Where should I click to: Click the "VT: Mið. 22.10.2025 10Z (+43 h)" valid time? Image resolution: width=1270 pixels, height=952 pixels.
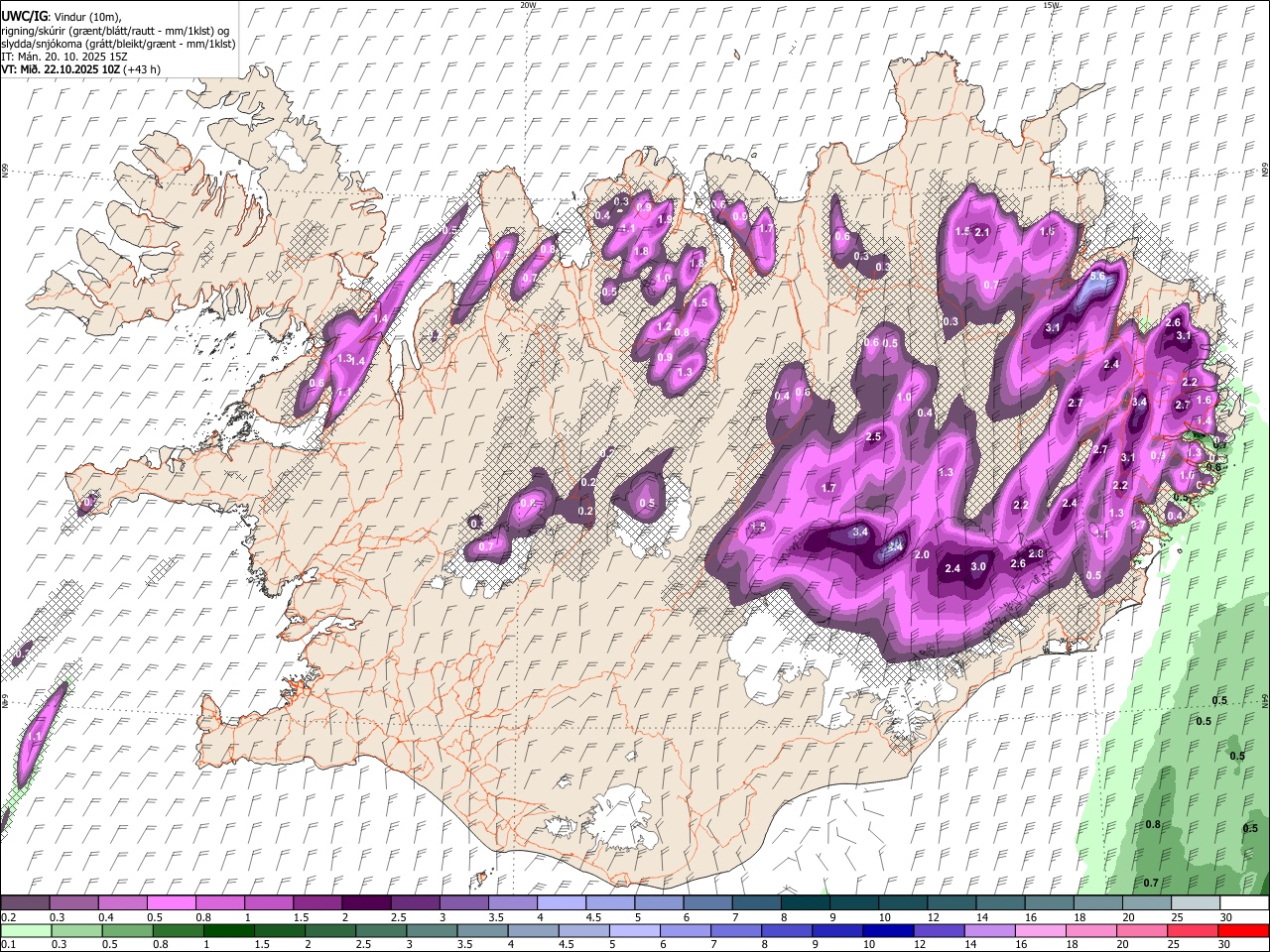80,69
